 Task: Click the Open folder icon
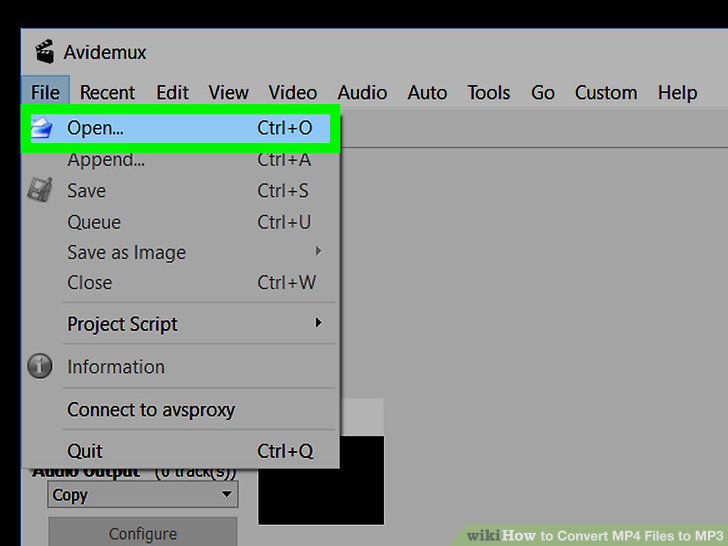41,129
